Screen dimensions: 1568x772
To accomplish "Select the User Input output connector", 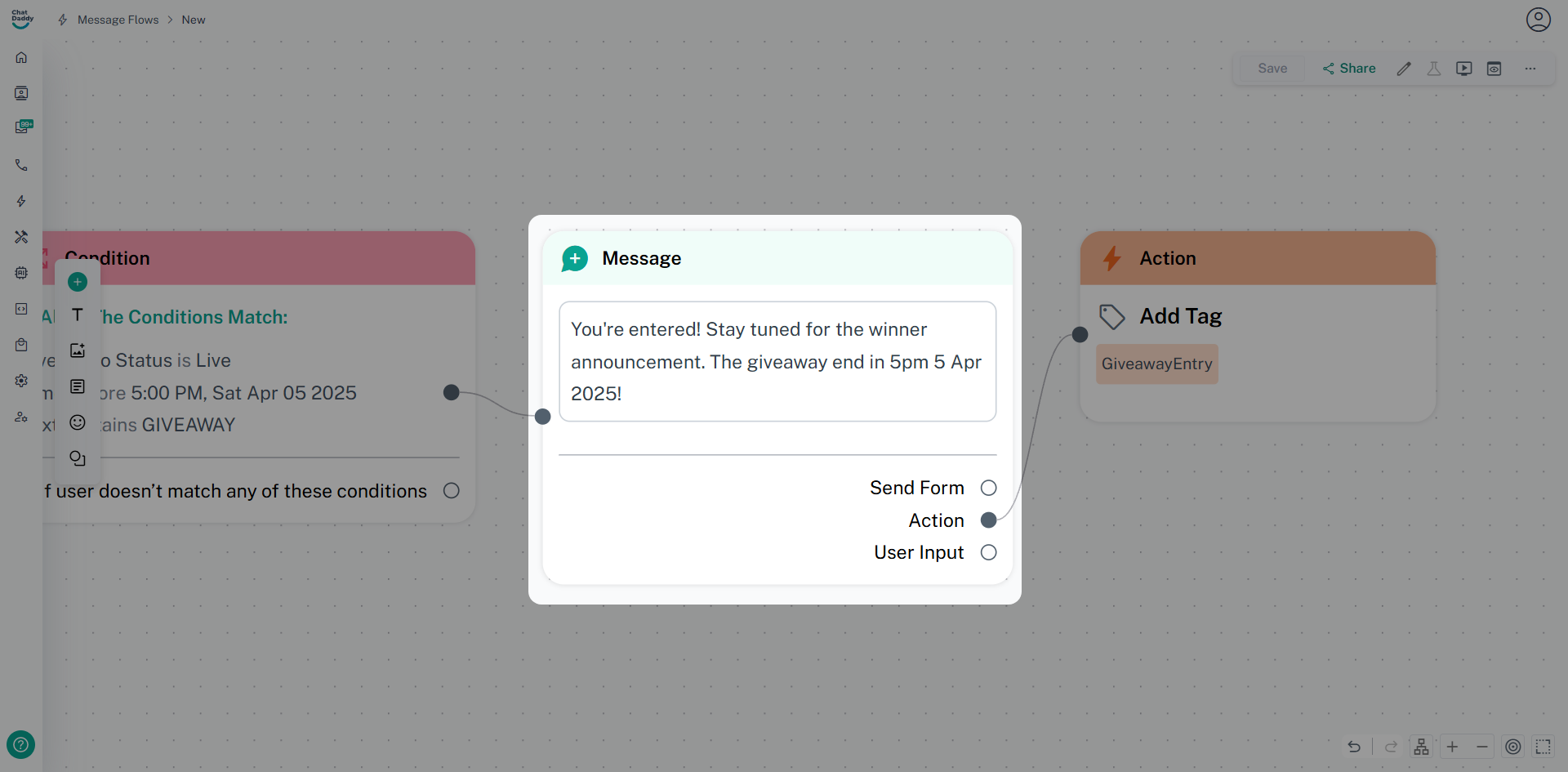I will [x=988, y=552].
